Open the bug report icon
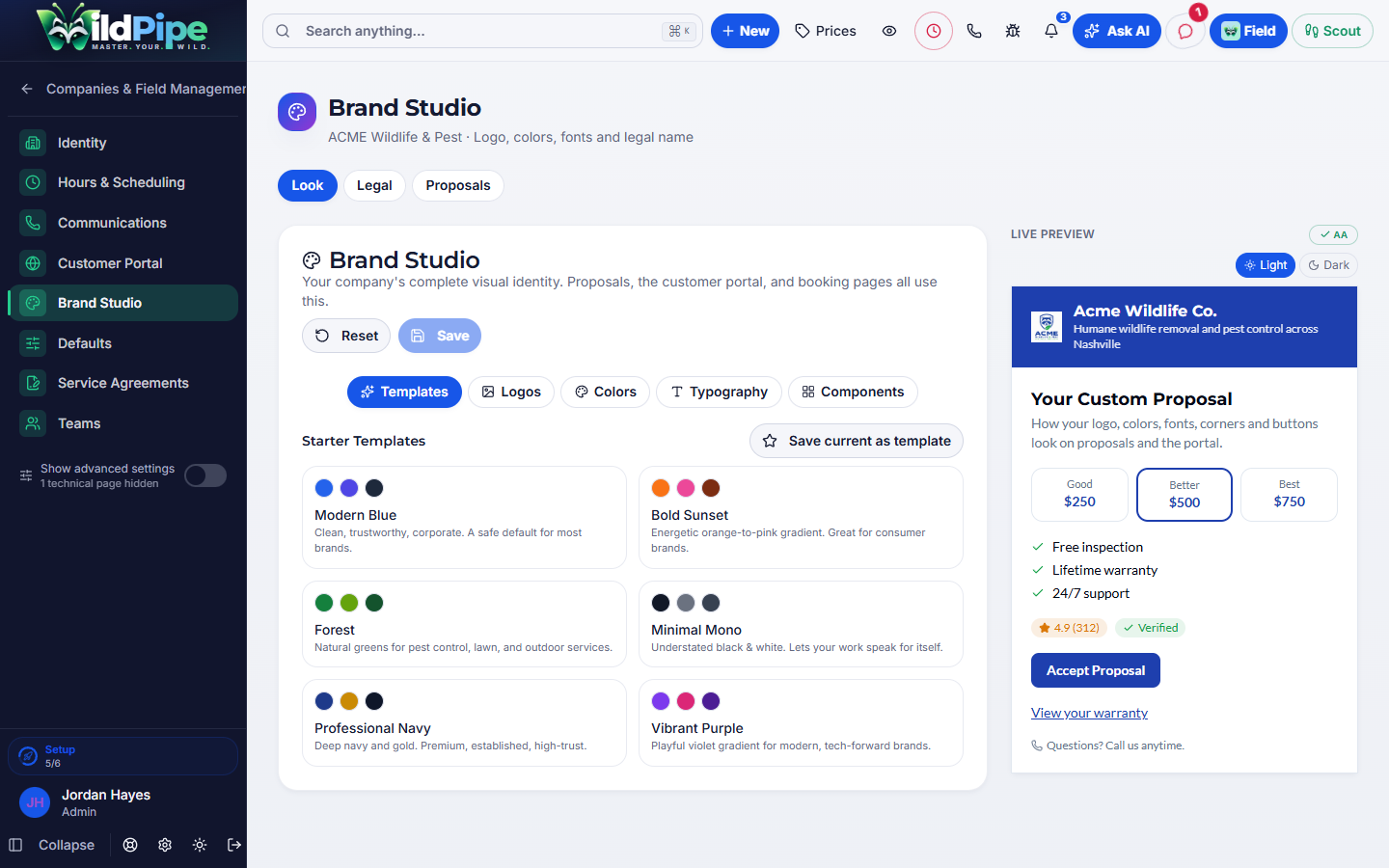1389x868 pixels. pos(1013,31)
